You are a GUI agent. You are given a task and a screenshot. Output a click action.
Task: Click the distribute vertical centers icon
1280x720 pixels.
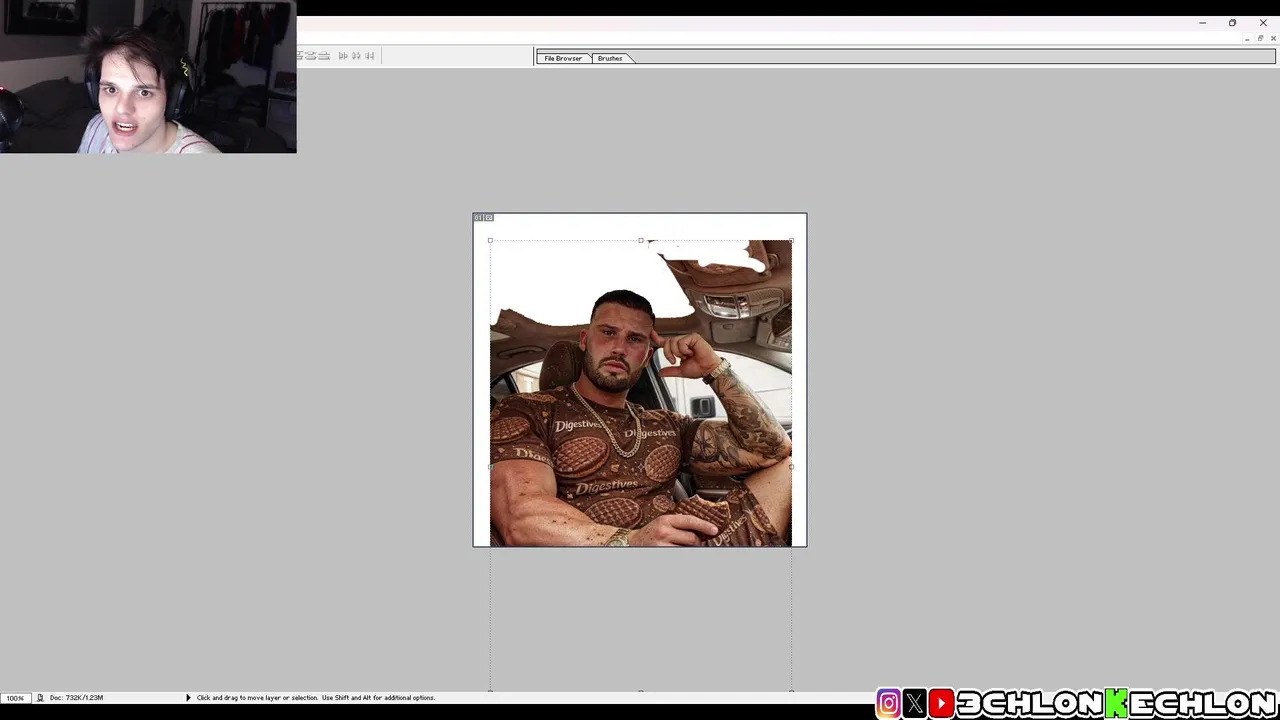pos(311,56)
